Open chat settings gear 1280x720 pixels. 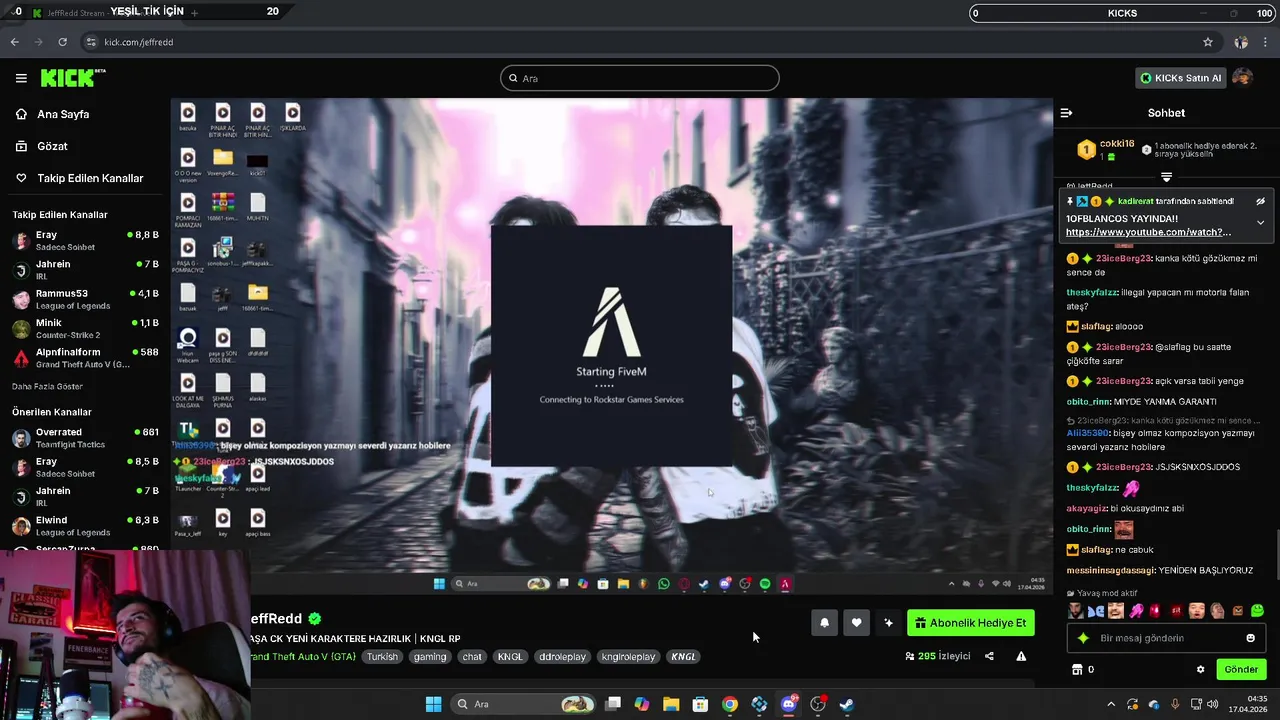[x=1200, y=669]
